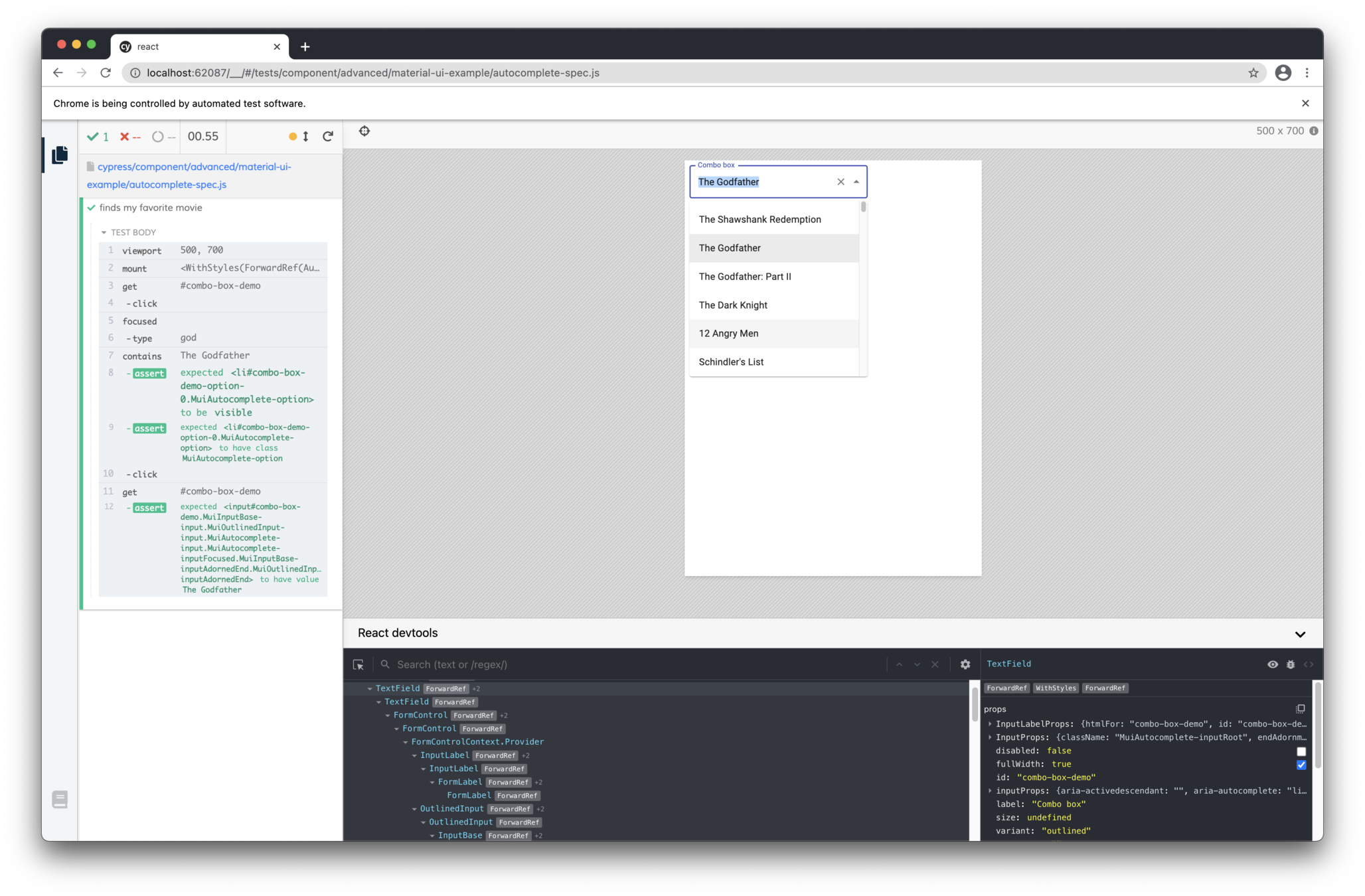
Task: Select 'The Dark Knight' option from the list
Action: pyautogui.click(x=733, y=305)
